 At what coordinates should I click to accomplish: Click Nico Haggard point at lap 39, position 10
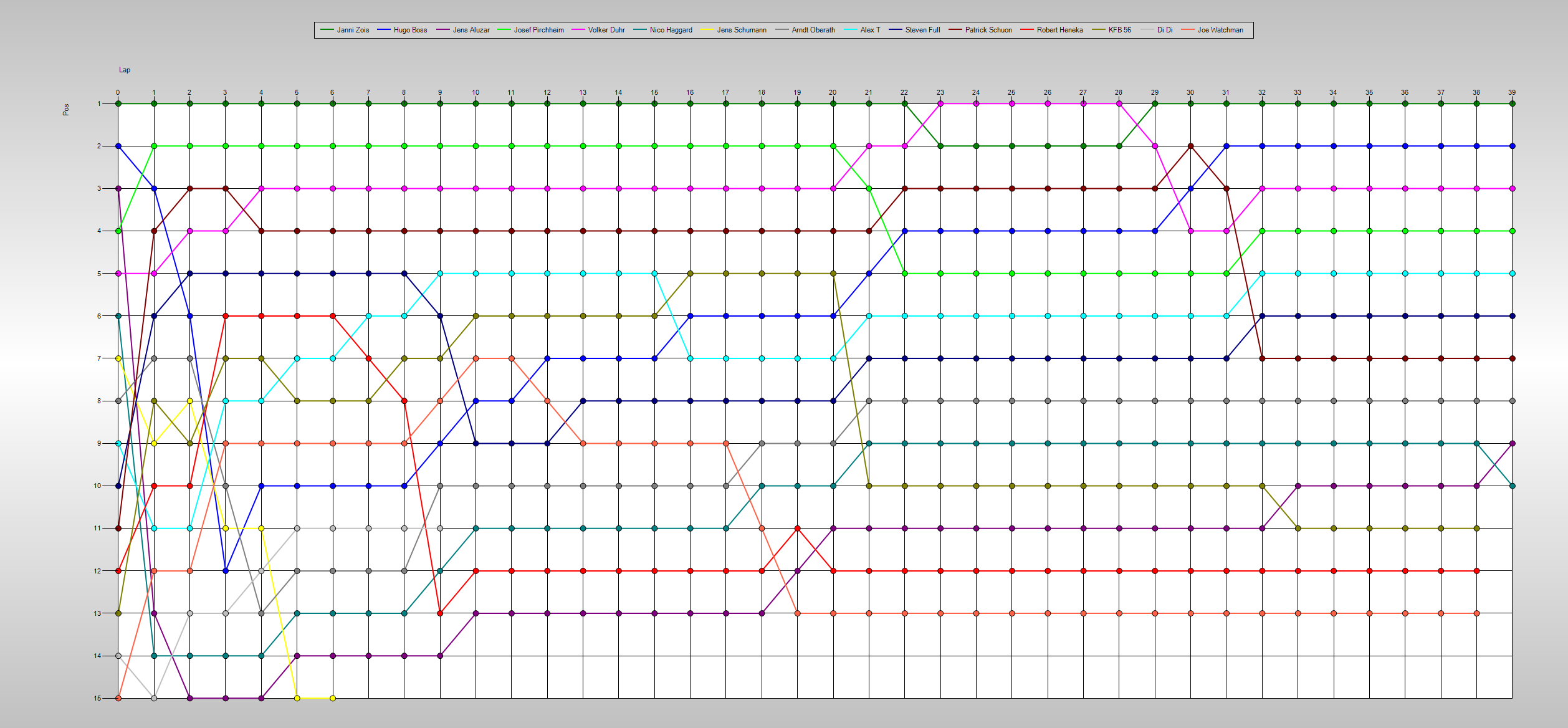(1513, 486)
